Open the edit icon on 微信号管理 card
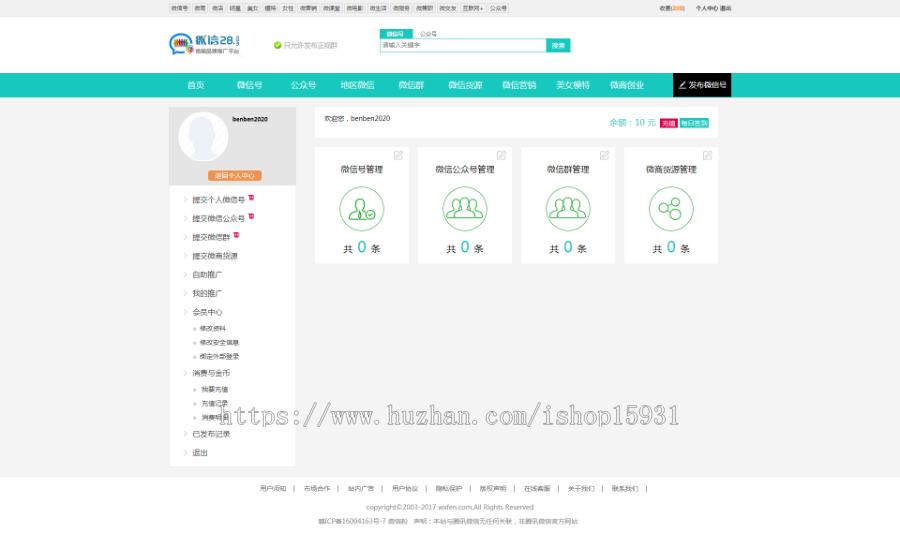The width and height of the screenshot is (900, 533). pos(398,155)
